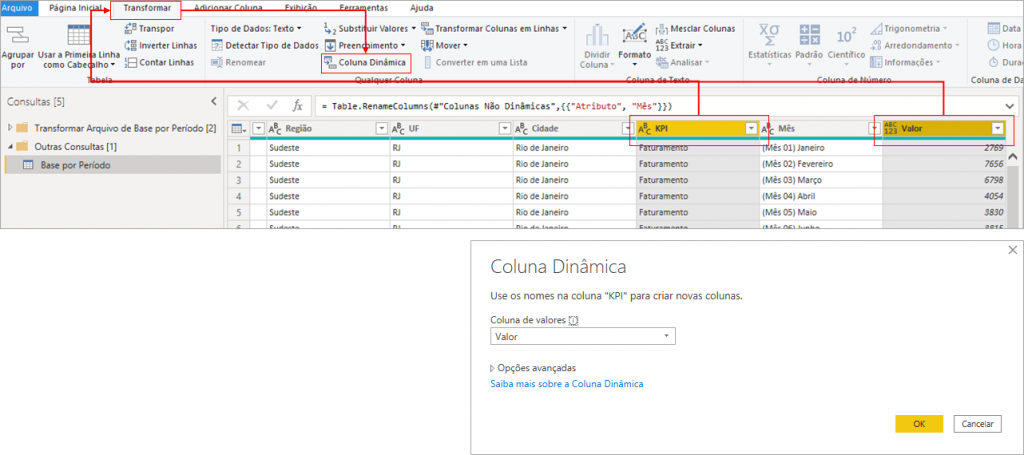Viewport: 1024px width, 455px height.
Task: Open Saiba mais sobre a Coluna Dinâmica link
Action: [x=567, y=384]
